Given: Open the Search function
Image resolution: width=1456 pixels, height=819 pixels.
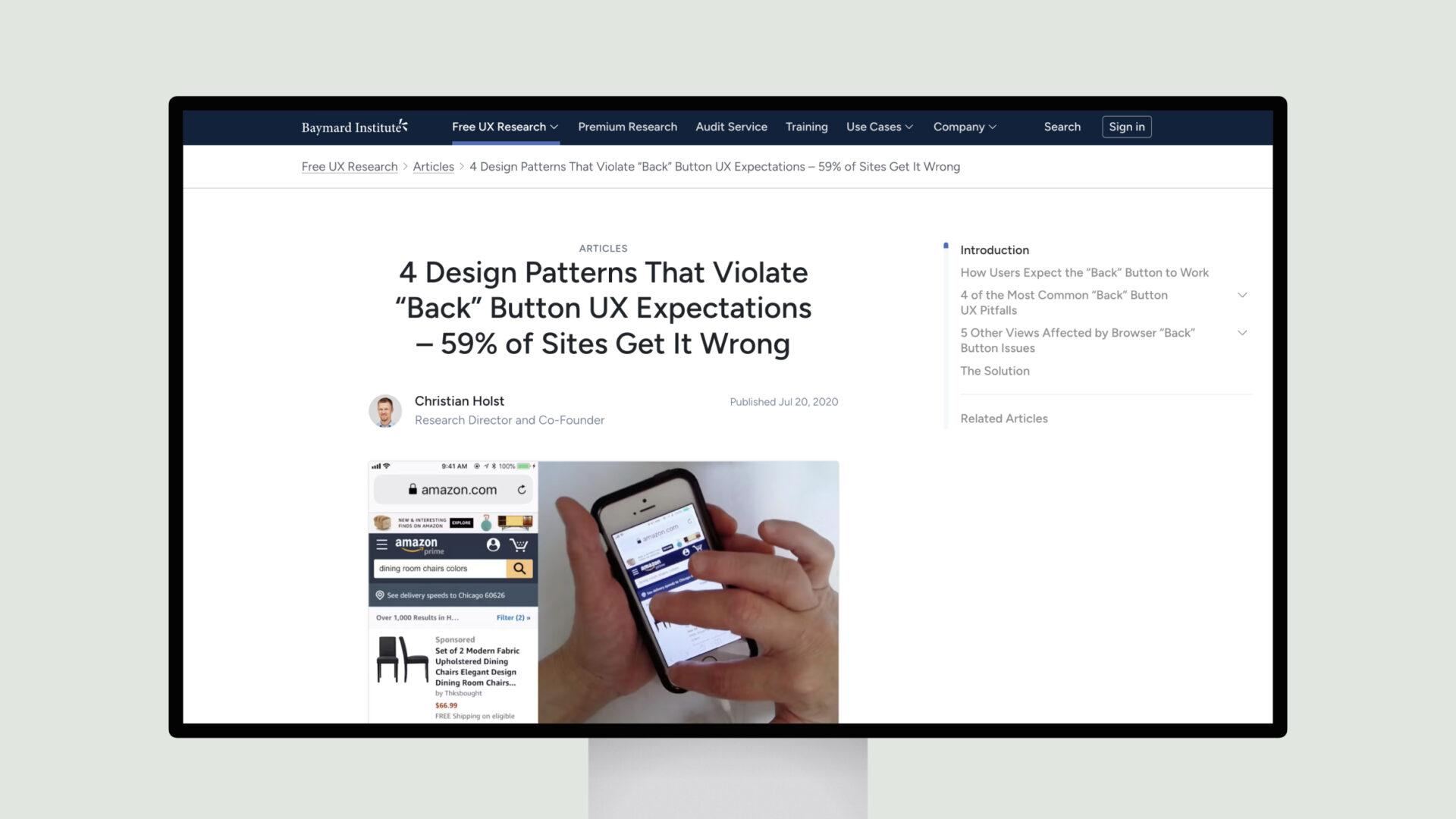Looking at the screenshot, I should 1062,126.
